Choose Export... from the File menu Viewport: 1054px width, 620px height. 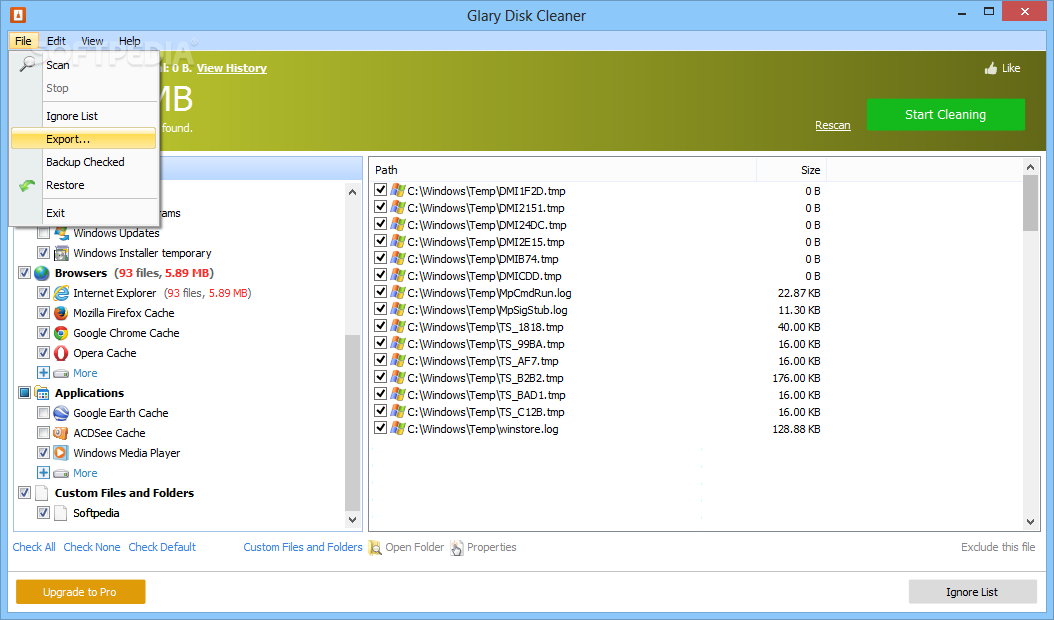point(83,139)
